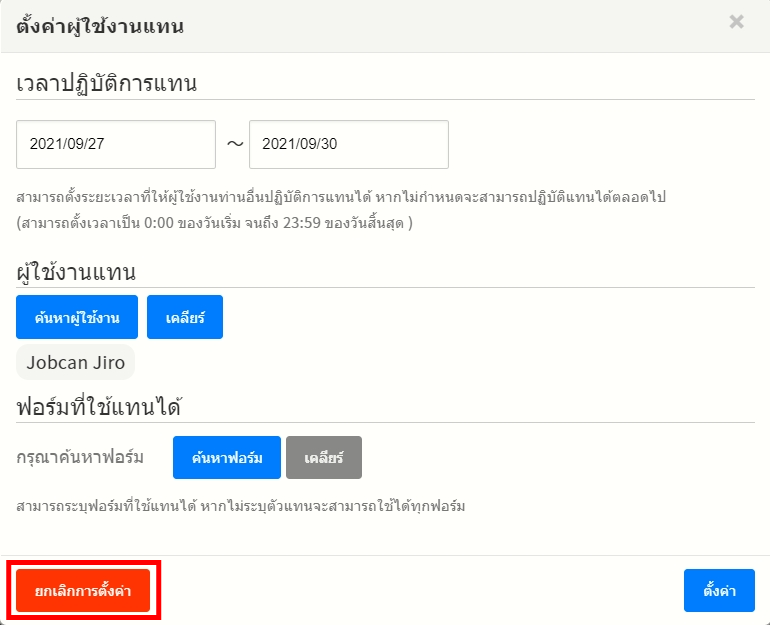Click the tilde separator between date fields
770x625 pixels.
point(234,144)
